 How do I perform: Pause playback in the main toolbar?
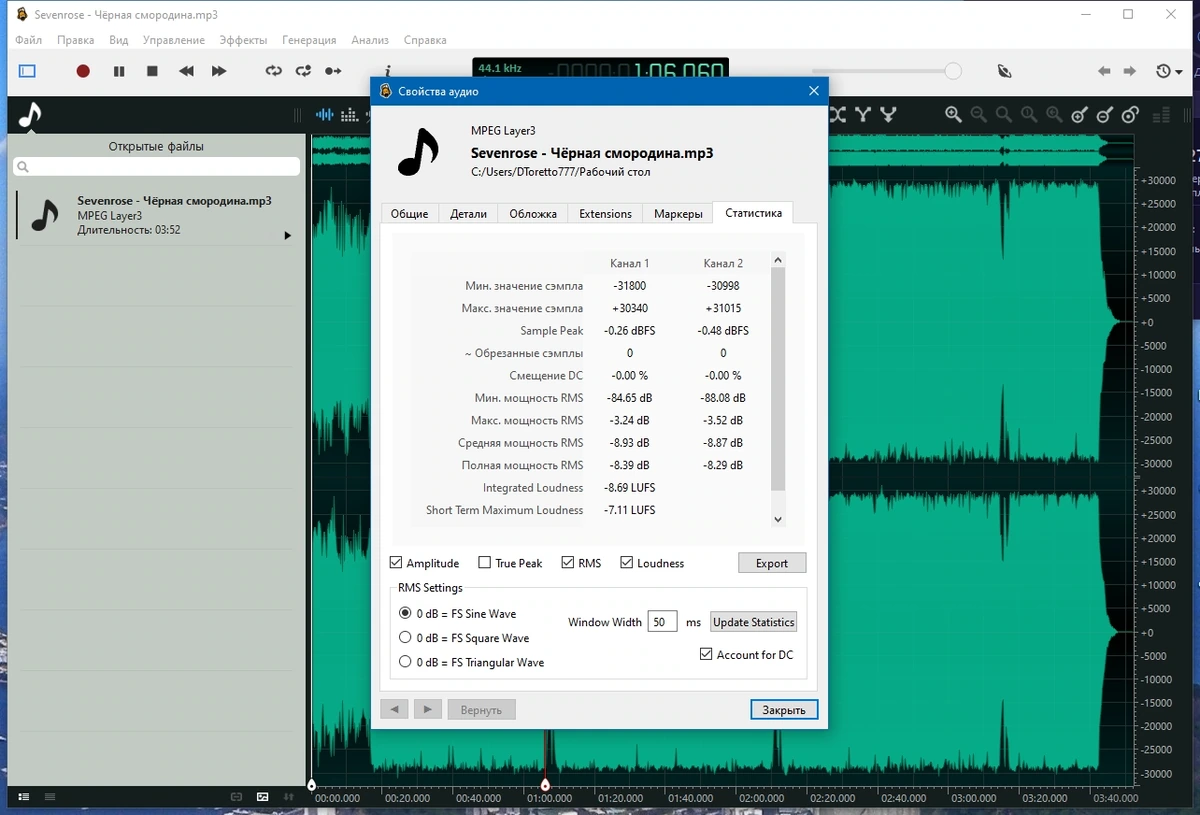click(119, 71)
